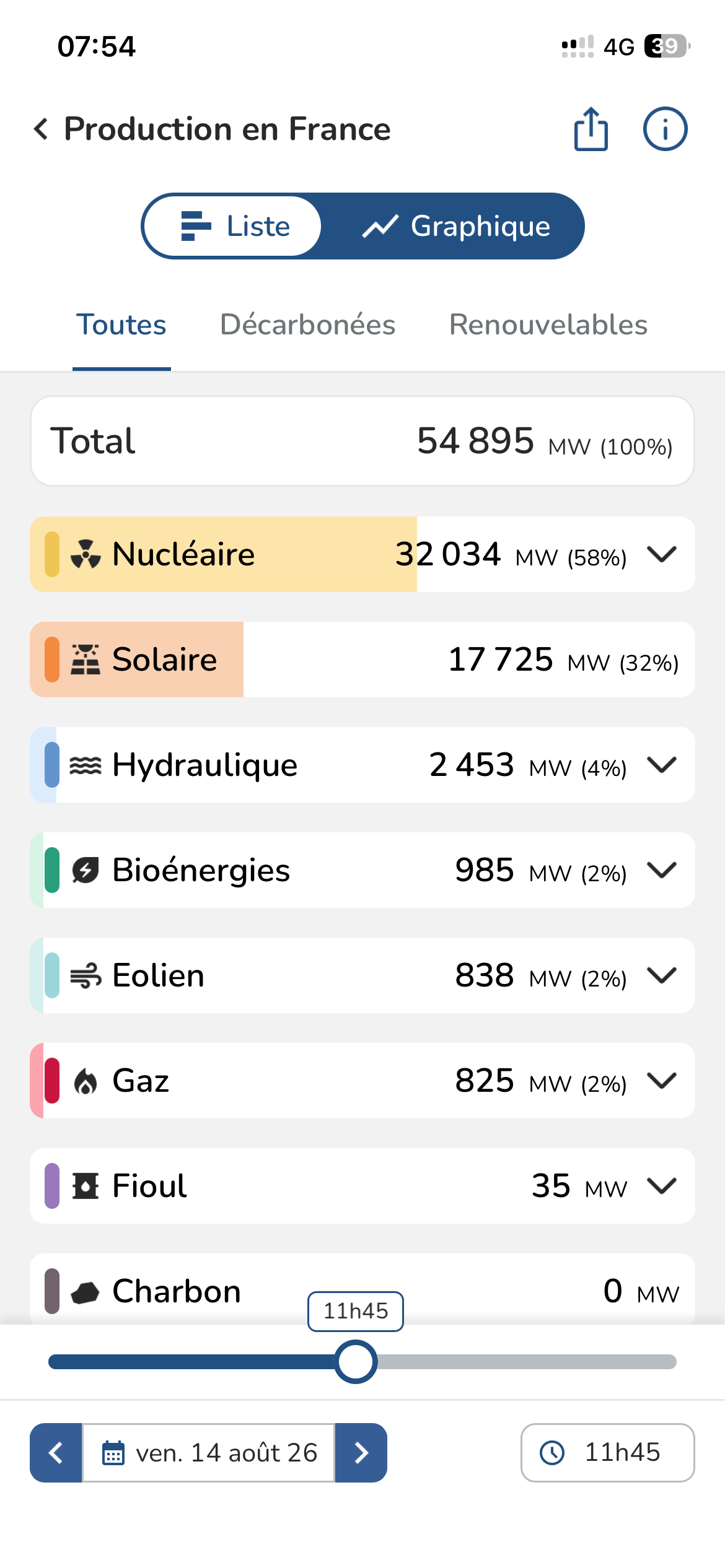
Task: Select the Décarbonées tab
Action: point(308,324)
